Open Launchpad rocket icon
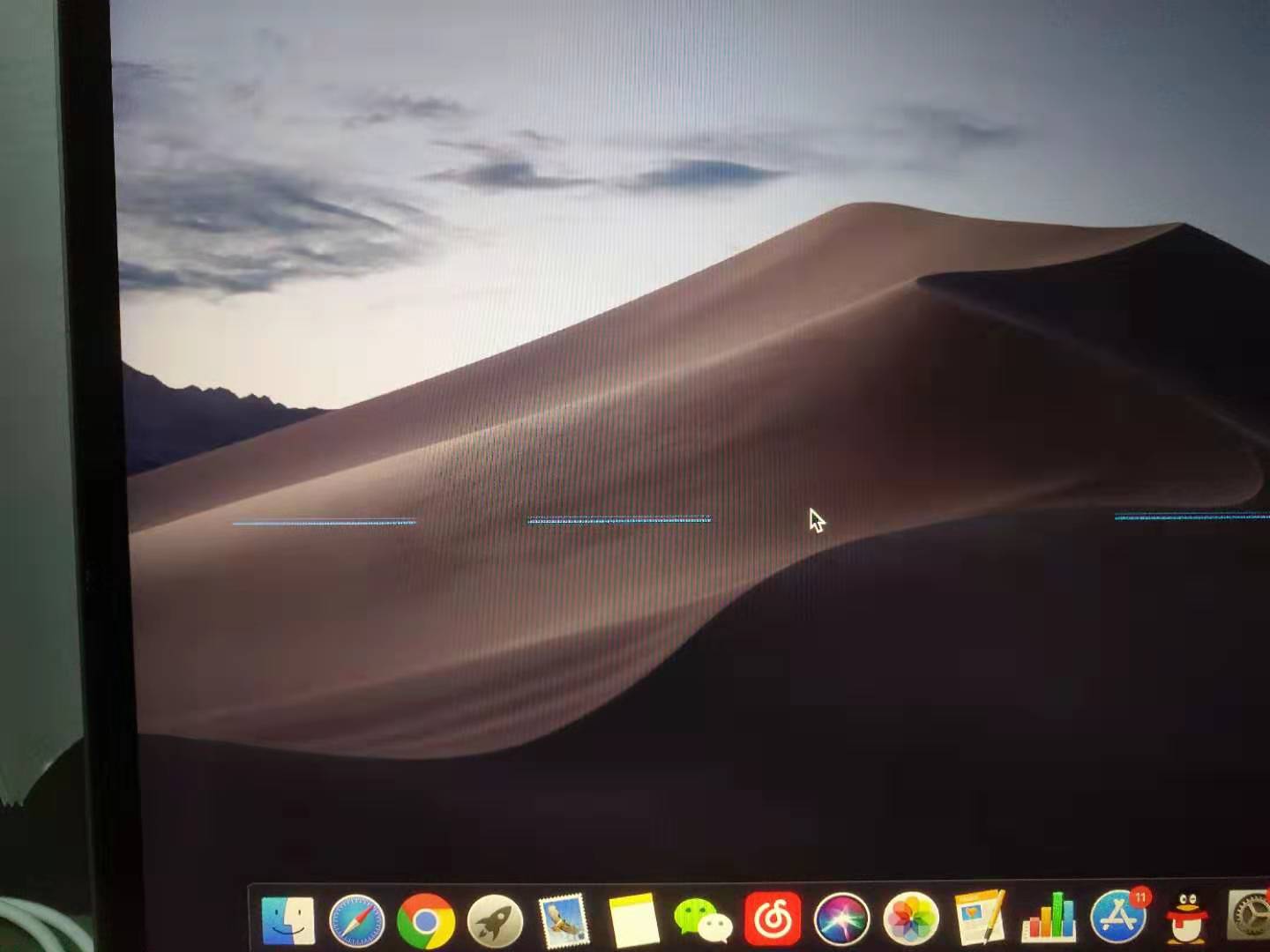Viewport: 1270px width, 952px height. [x=495, y=921]
